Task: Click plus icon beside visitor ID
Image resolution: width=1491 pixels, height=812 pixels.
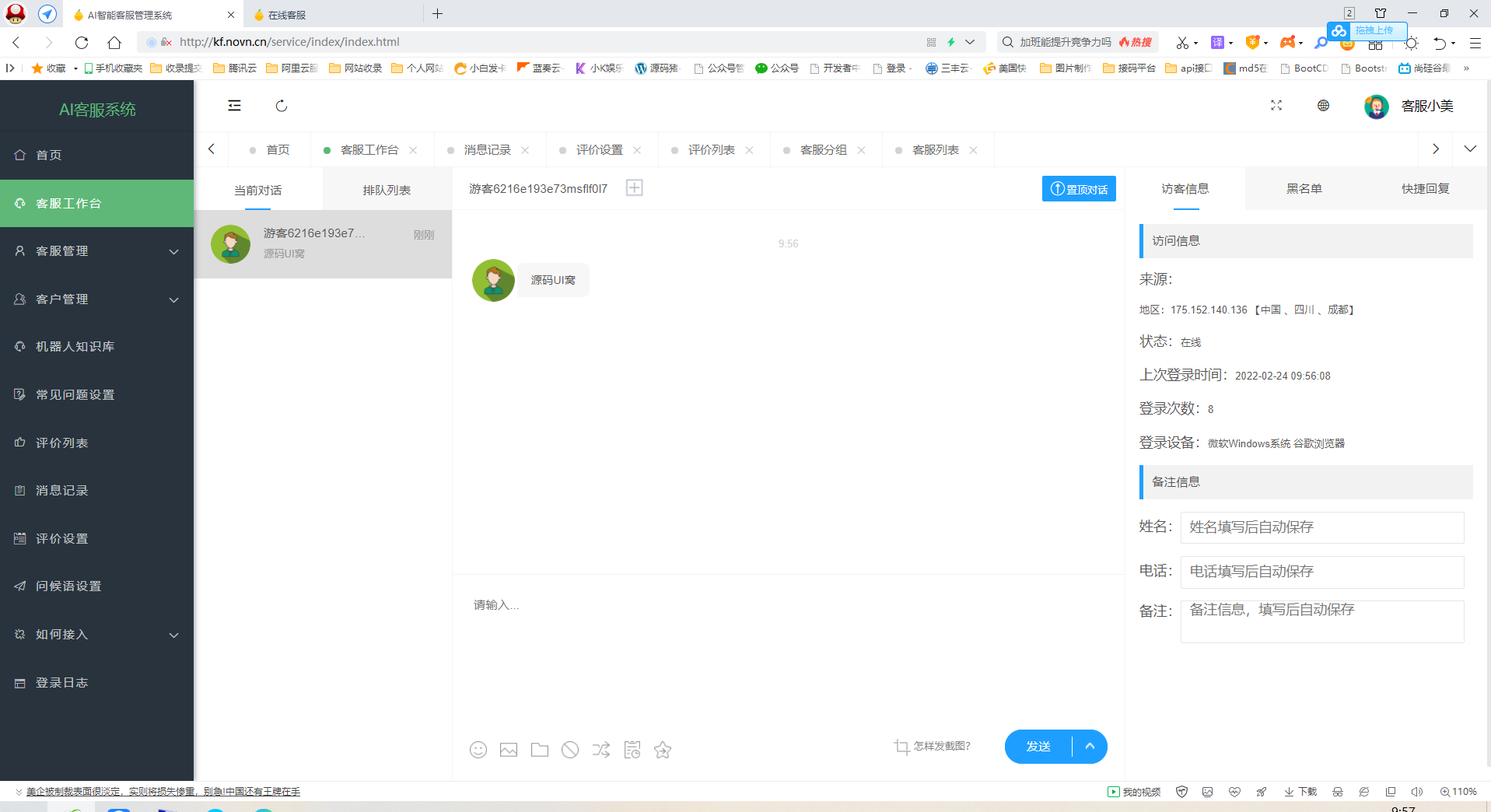Action: pos(634,187)
